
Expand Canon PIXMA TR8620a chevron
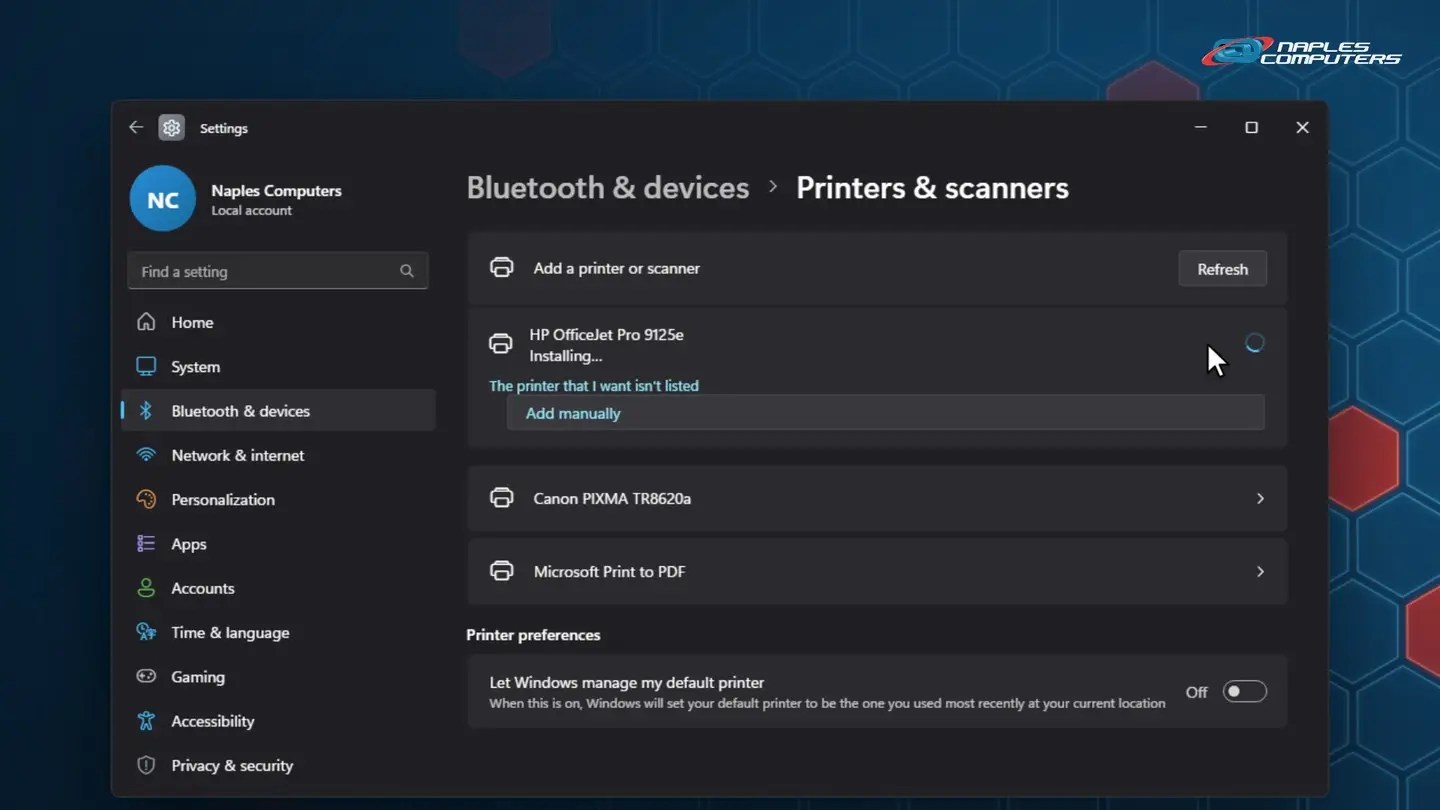(x=1260, y=498)
